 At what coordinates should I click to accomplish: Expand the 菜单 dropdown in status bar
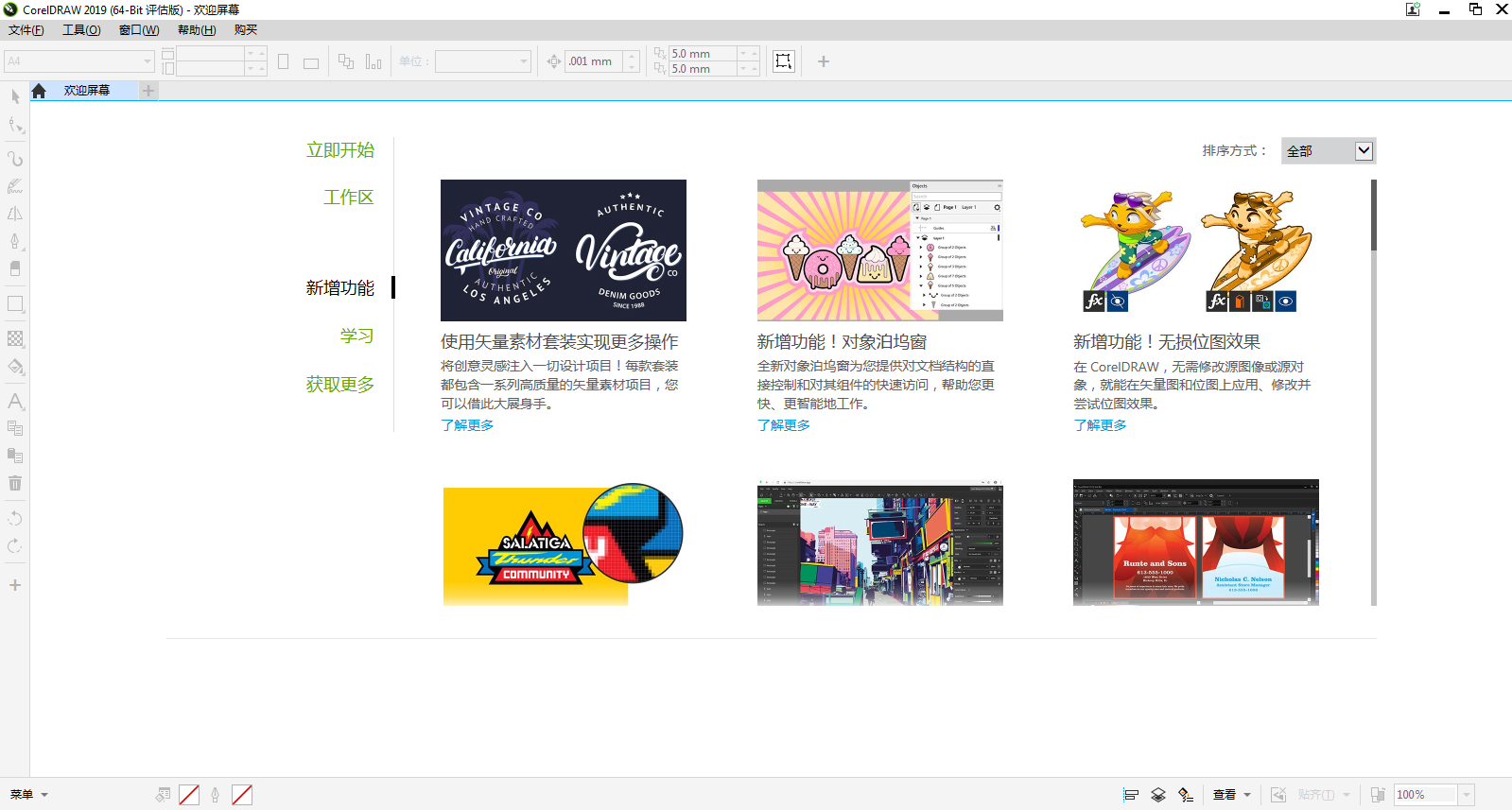[28, 795]
